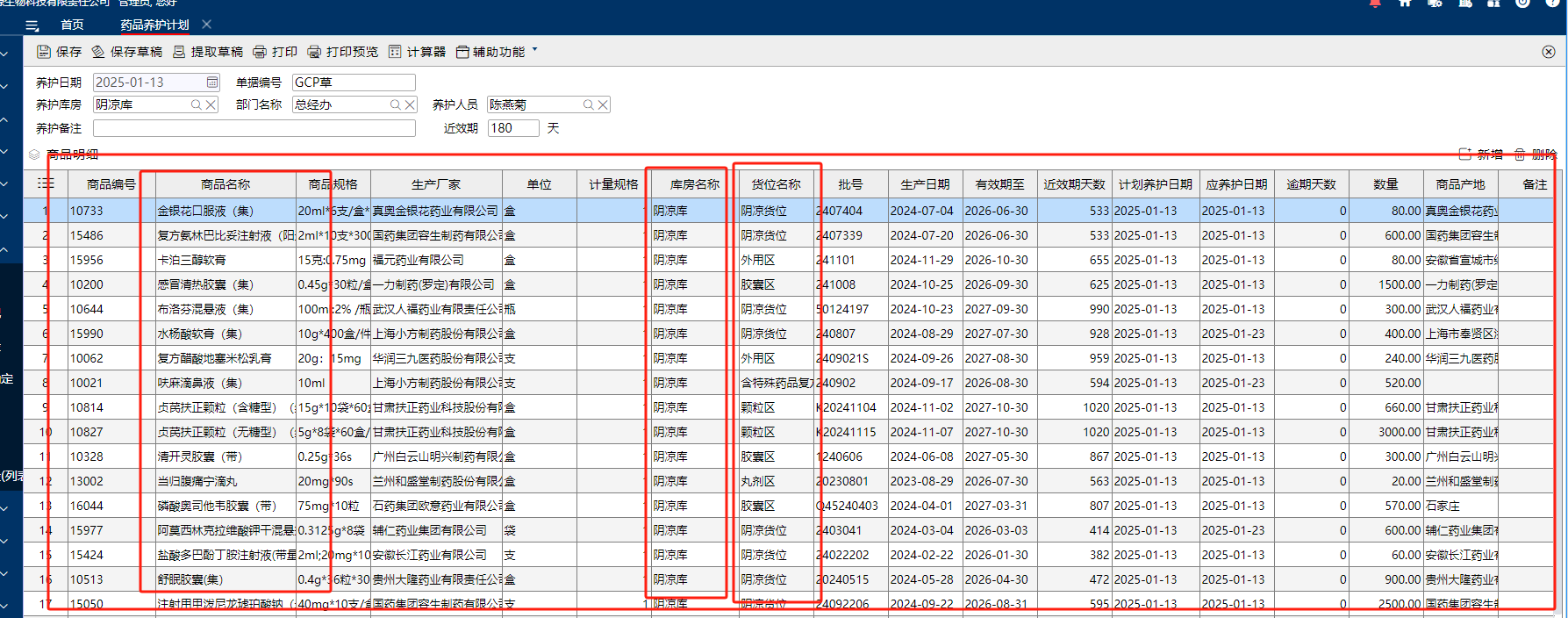Click the 单据编号 input field

click(x=354, y=82)
